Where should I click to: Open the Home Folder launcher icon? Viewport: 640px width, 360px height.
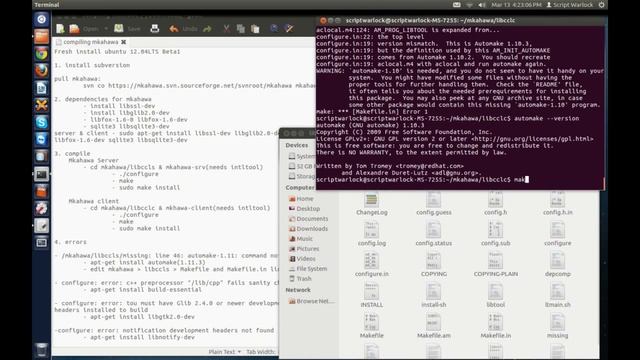[x=41, y=36]
